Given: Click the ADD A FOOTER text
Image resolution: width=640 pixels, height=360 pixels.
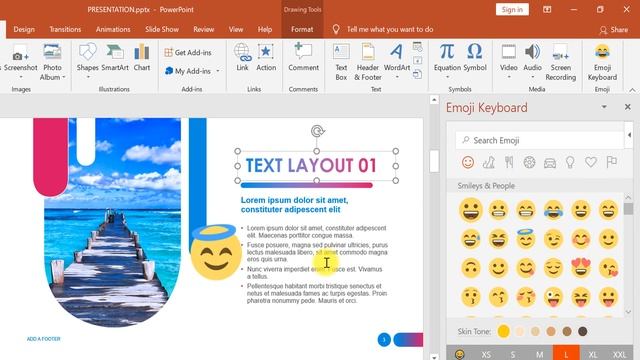Looking at the screenshot, I should pos(43,339).
